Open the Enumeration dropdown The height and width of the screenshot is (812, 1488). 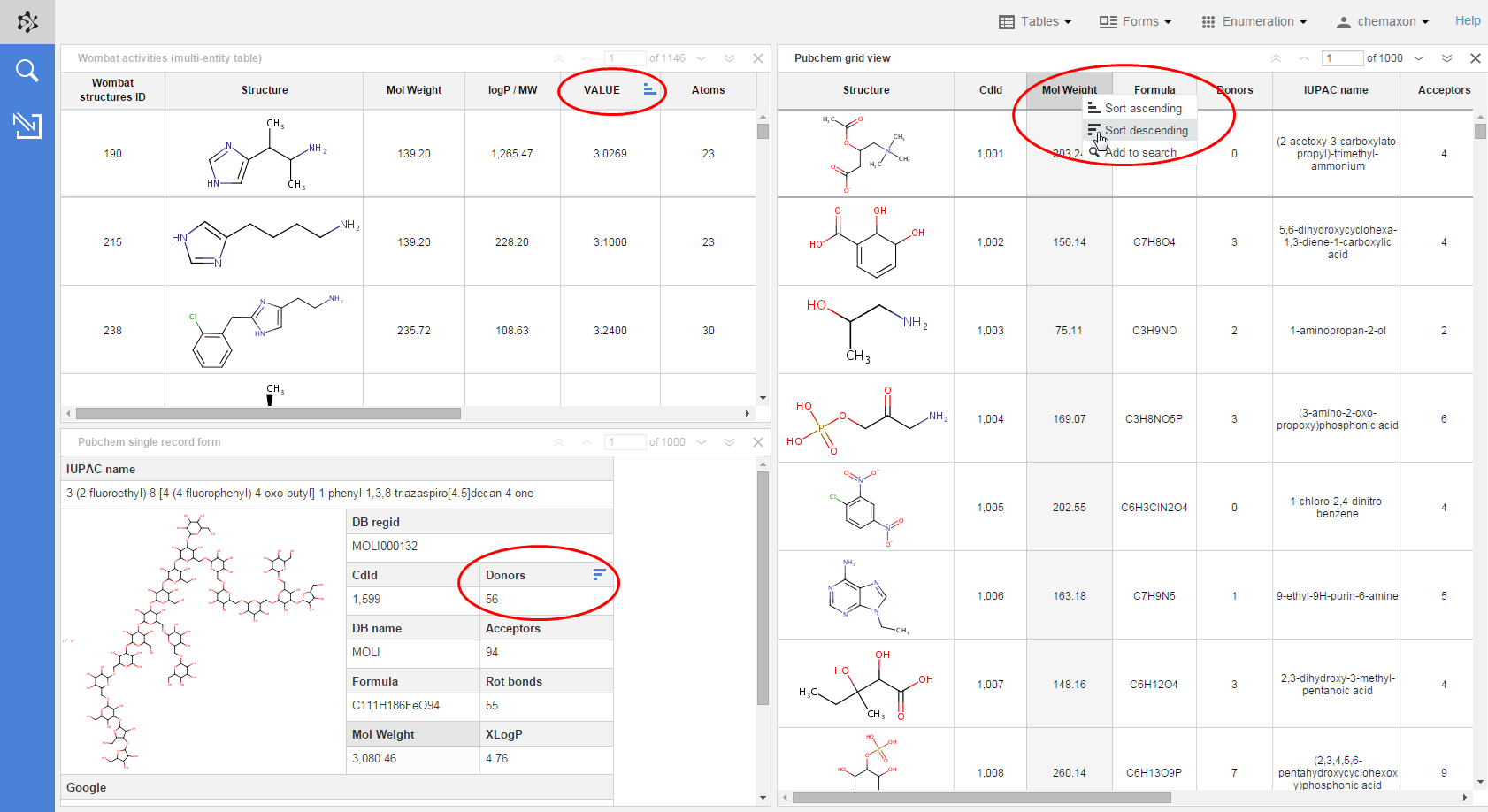(x=1254, y=21)
